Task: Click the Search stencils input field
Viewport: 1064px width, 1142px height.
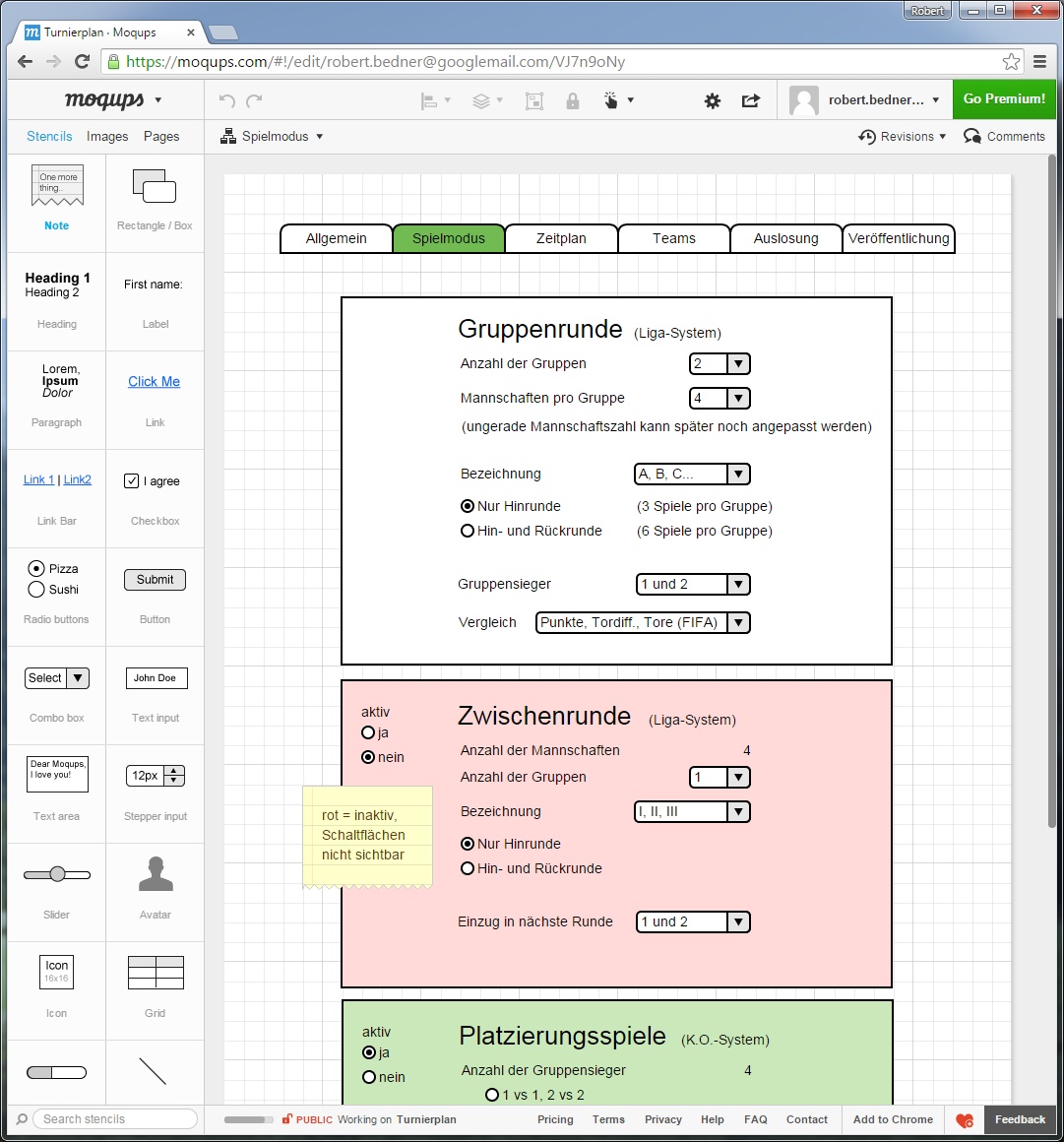Action: click(x=115, y=1118)
